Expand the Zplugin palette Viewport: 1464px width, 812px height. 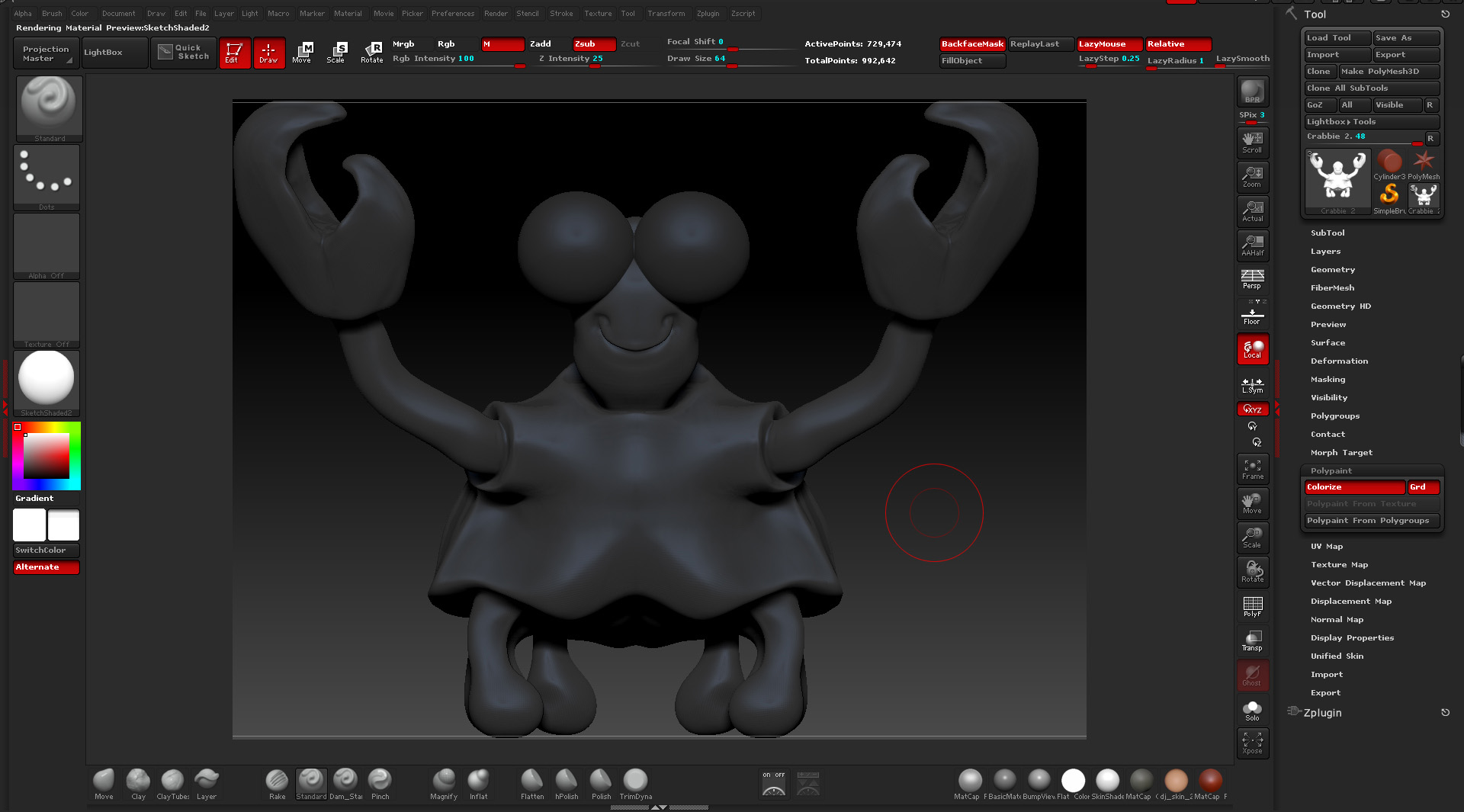tap(1322, 713)
